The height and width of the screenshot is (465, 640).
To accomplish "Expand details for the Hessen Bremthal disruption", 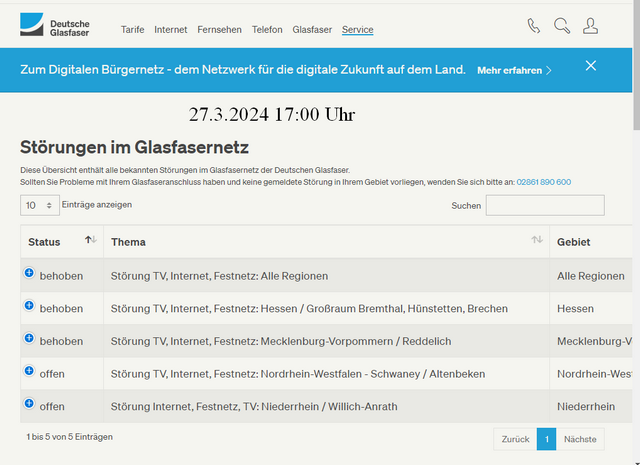I will tap(29, 305).
